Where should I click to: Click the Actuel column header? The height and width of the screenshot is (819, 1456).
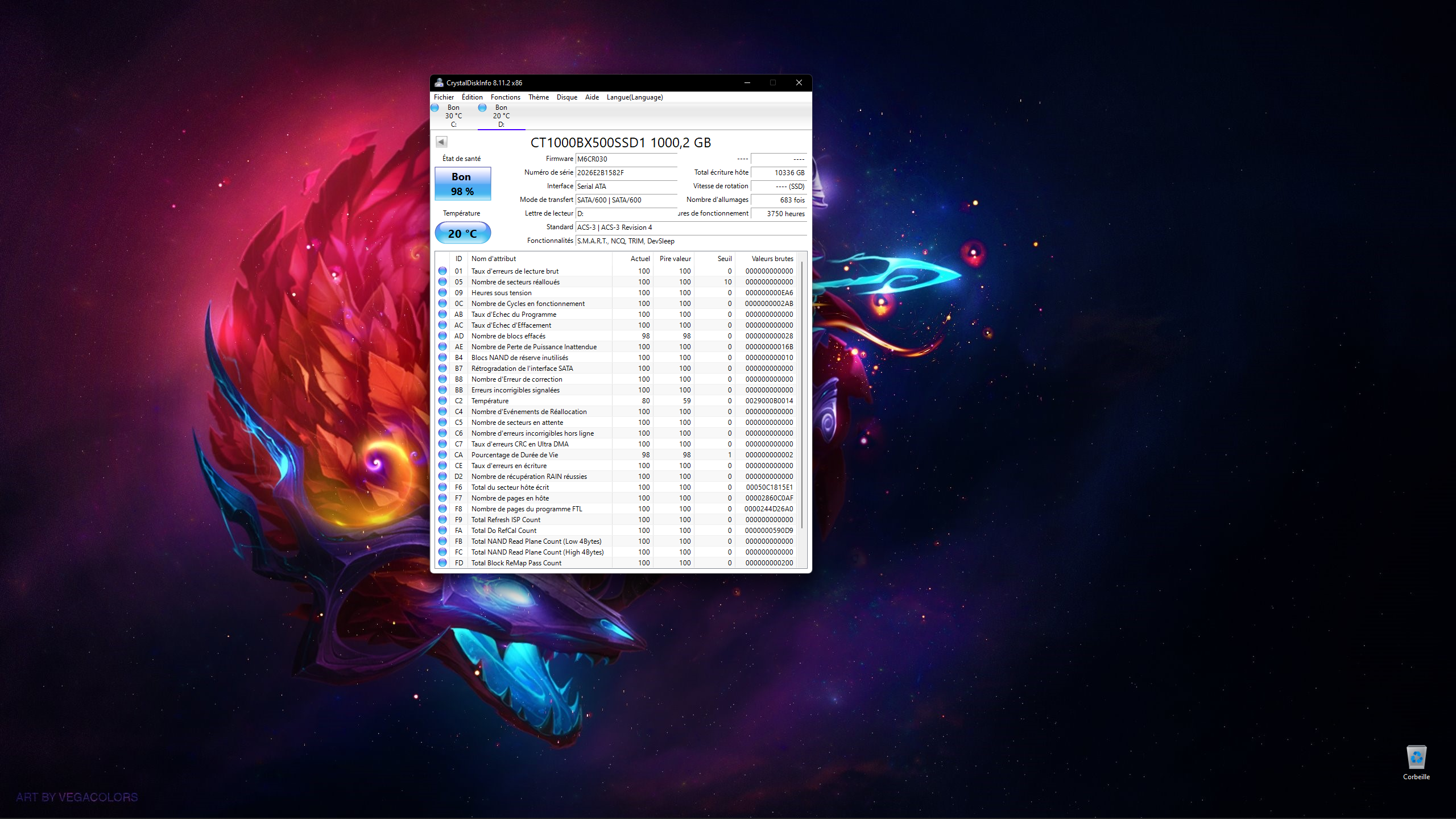(632, 258)
